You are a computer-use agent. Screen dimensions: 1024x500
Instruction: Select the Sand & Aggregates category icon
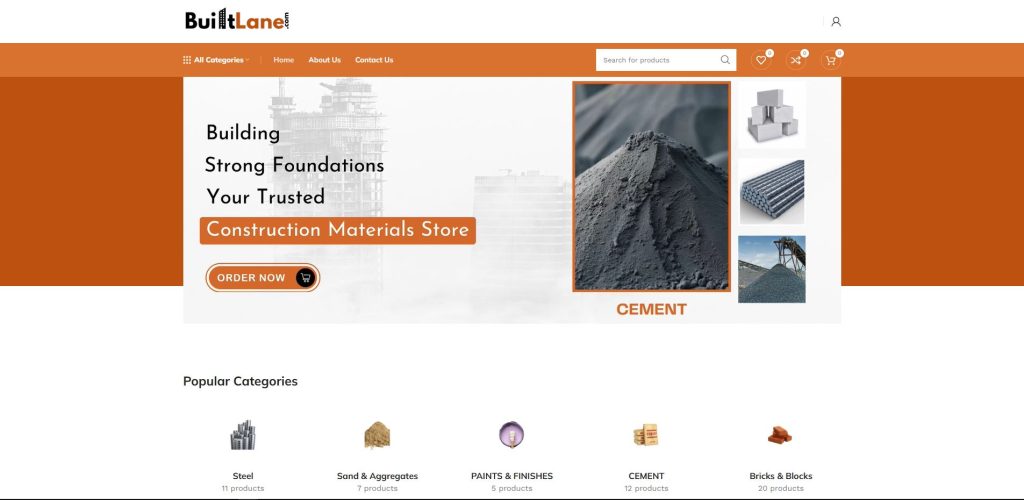377,435
